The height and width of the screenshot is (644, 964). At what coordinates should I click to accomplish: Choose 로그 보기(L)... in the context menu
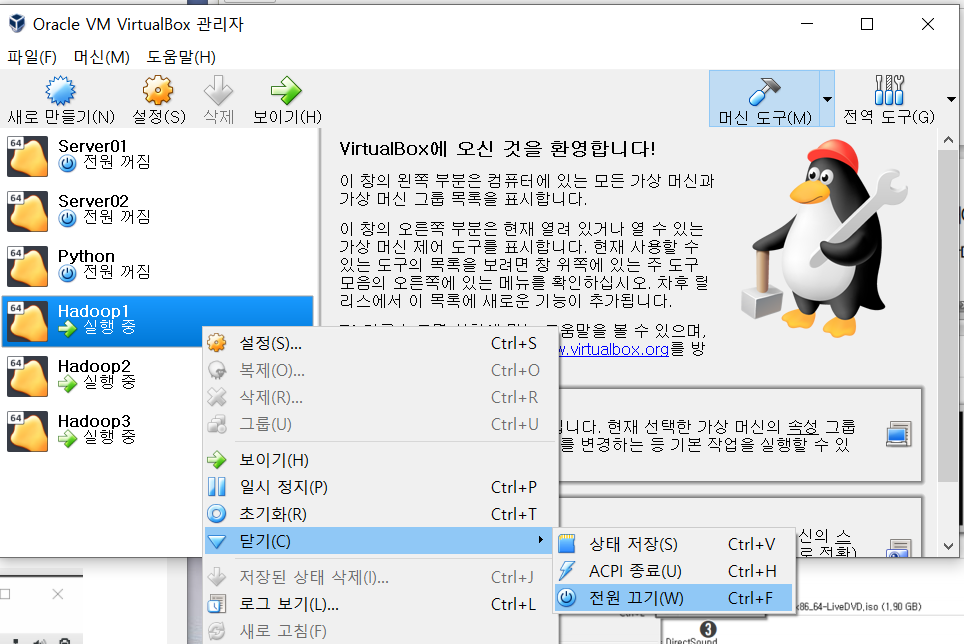point(380,604)
